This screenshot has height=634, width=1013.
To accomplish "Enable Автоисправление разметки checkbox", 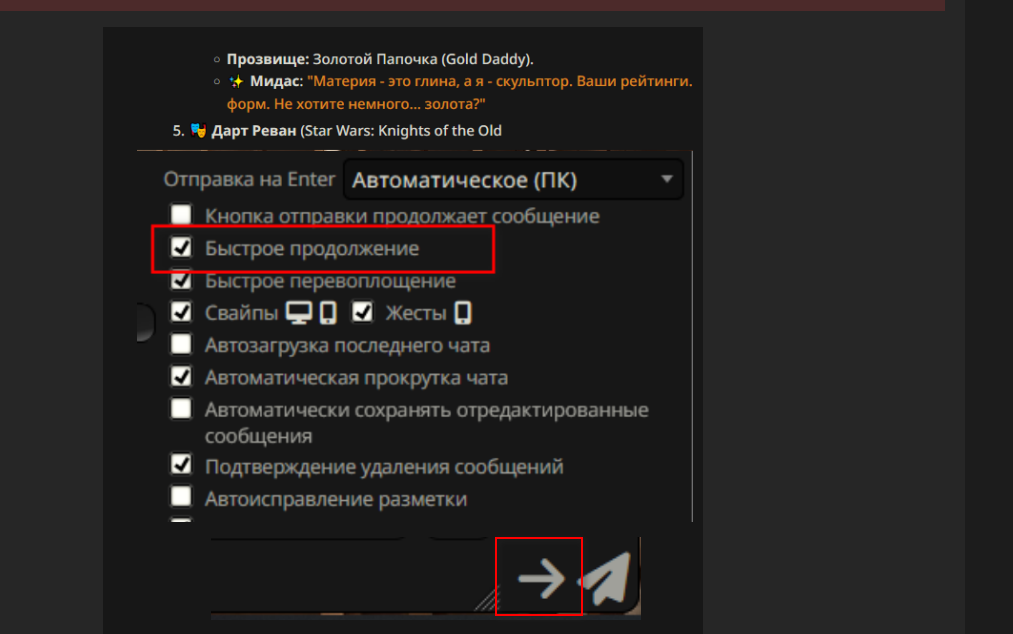I will 181,496.
